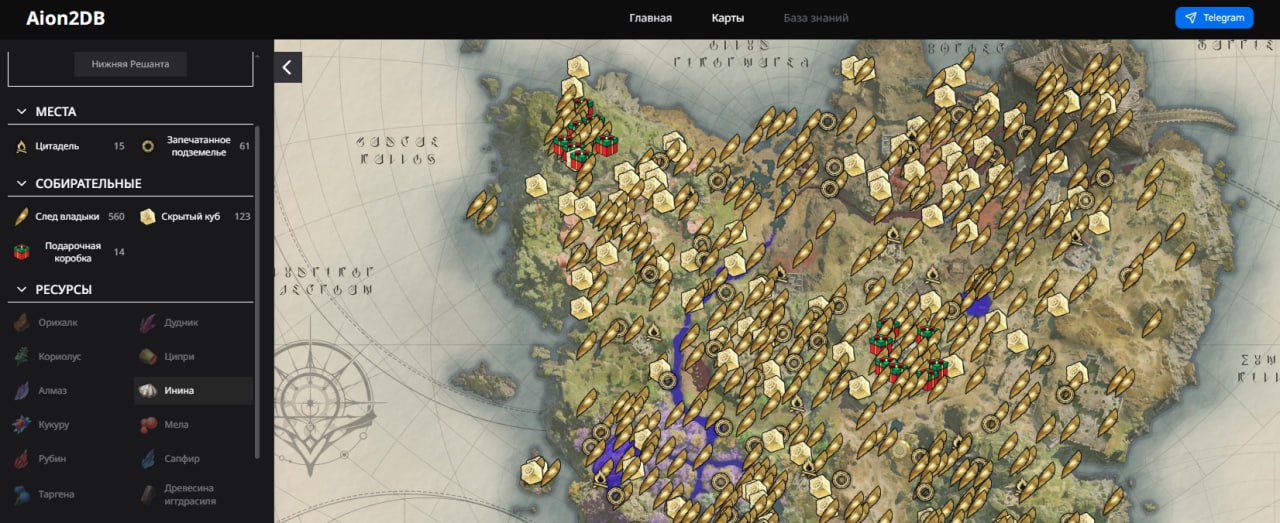
Task: Collapse the СОБИРАТЕЛЬНЫЕ section
Action: [x=131, y=183]
